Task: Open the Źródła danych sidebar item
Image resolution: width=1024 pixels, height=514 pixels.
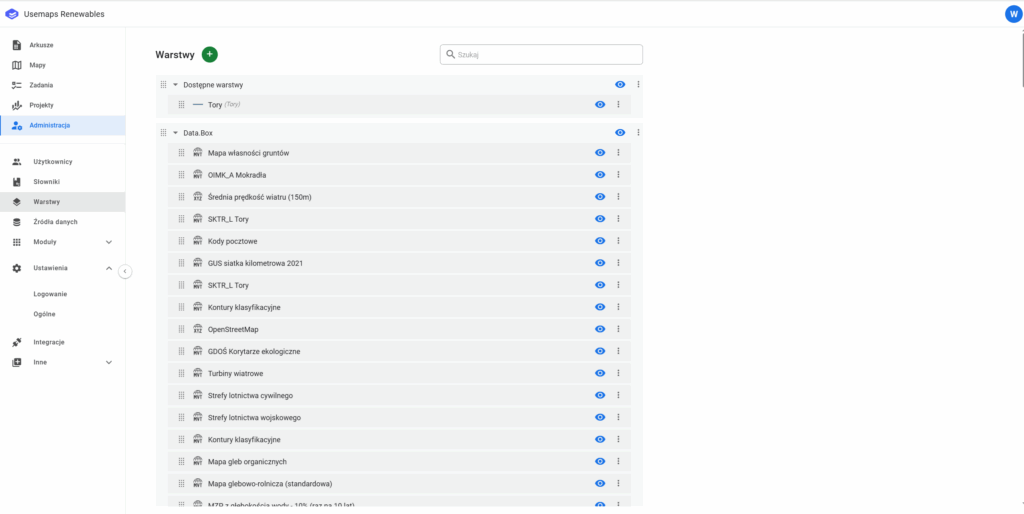Action: click(x=55, y=222)
